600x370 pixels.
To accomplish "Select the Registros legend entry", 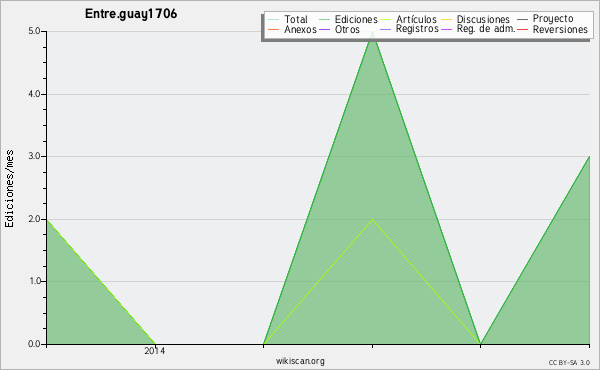I will 409,29.
